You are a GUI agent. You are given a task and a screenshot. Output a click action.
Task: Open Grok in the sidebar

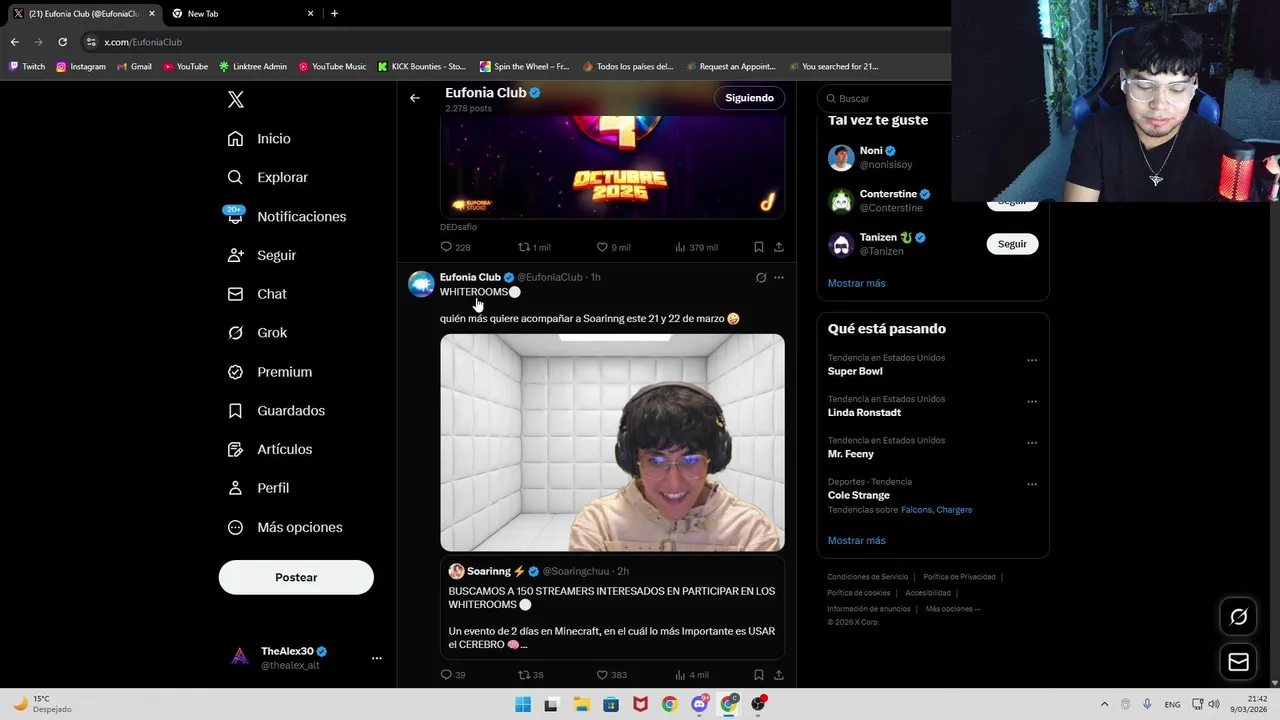click(x=256, y=333)
